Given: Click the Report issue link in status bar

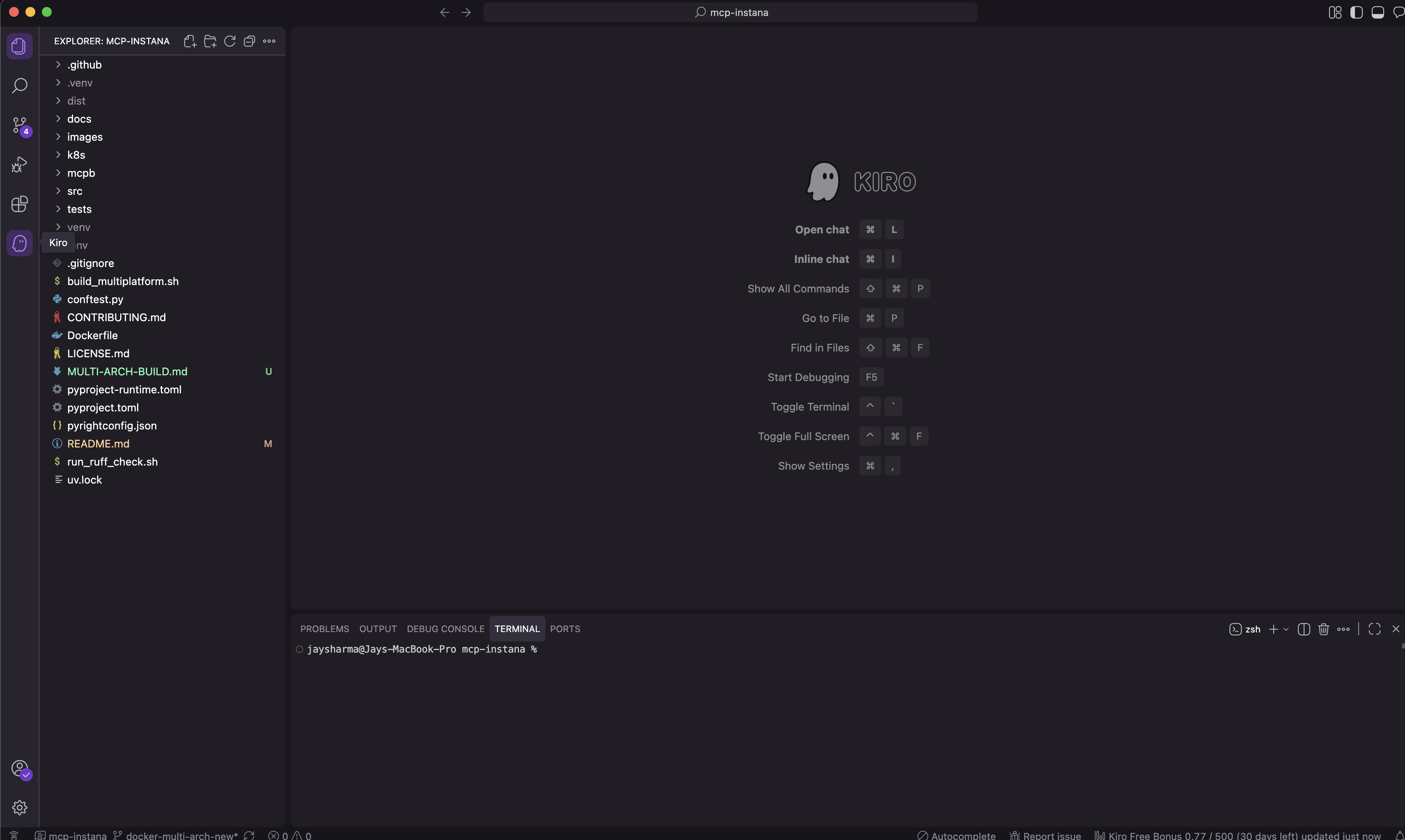Looking at the screenshot, I should click(1046, 835).
